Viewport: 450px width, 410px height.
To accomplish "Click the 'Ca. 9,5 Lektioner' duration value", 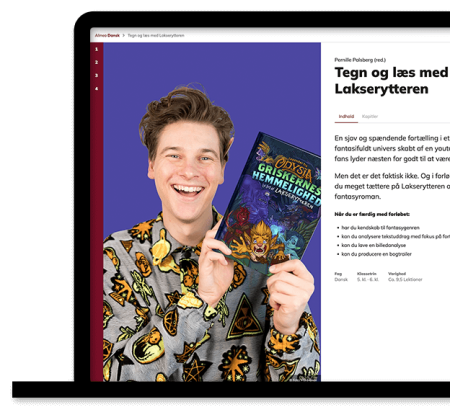I will click(405, 280).
